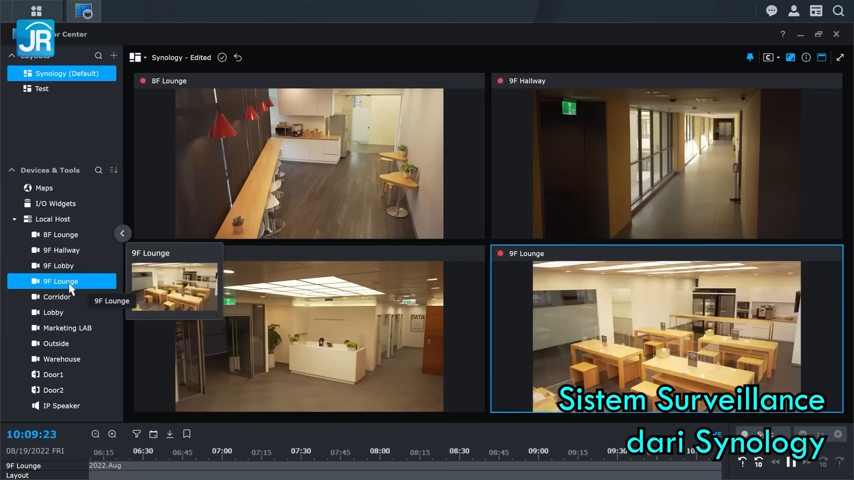This screenshot has height=480, width=854.
Task: Toggle fullscreen view of the layout
Action: (x=840, y=58)
